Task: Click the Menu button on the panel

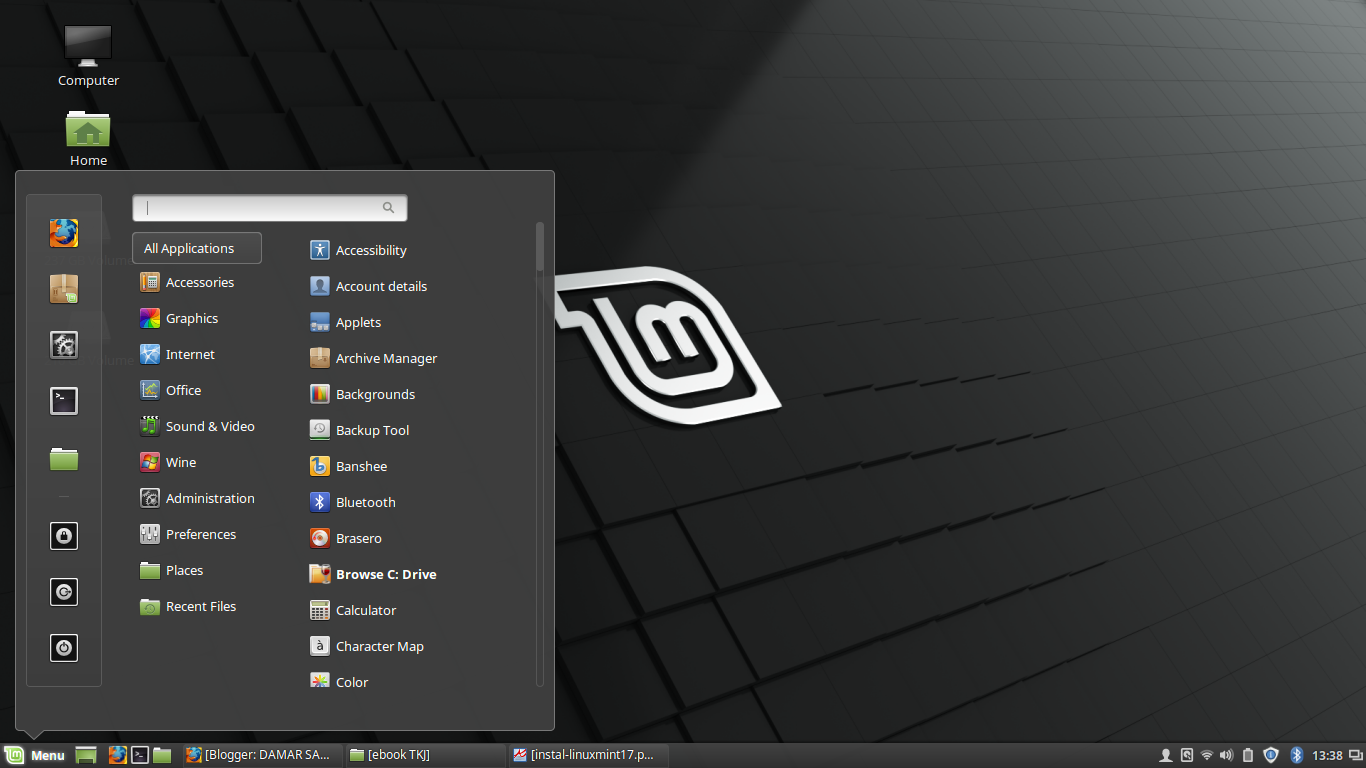Action: click(x=35, y=755)
